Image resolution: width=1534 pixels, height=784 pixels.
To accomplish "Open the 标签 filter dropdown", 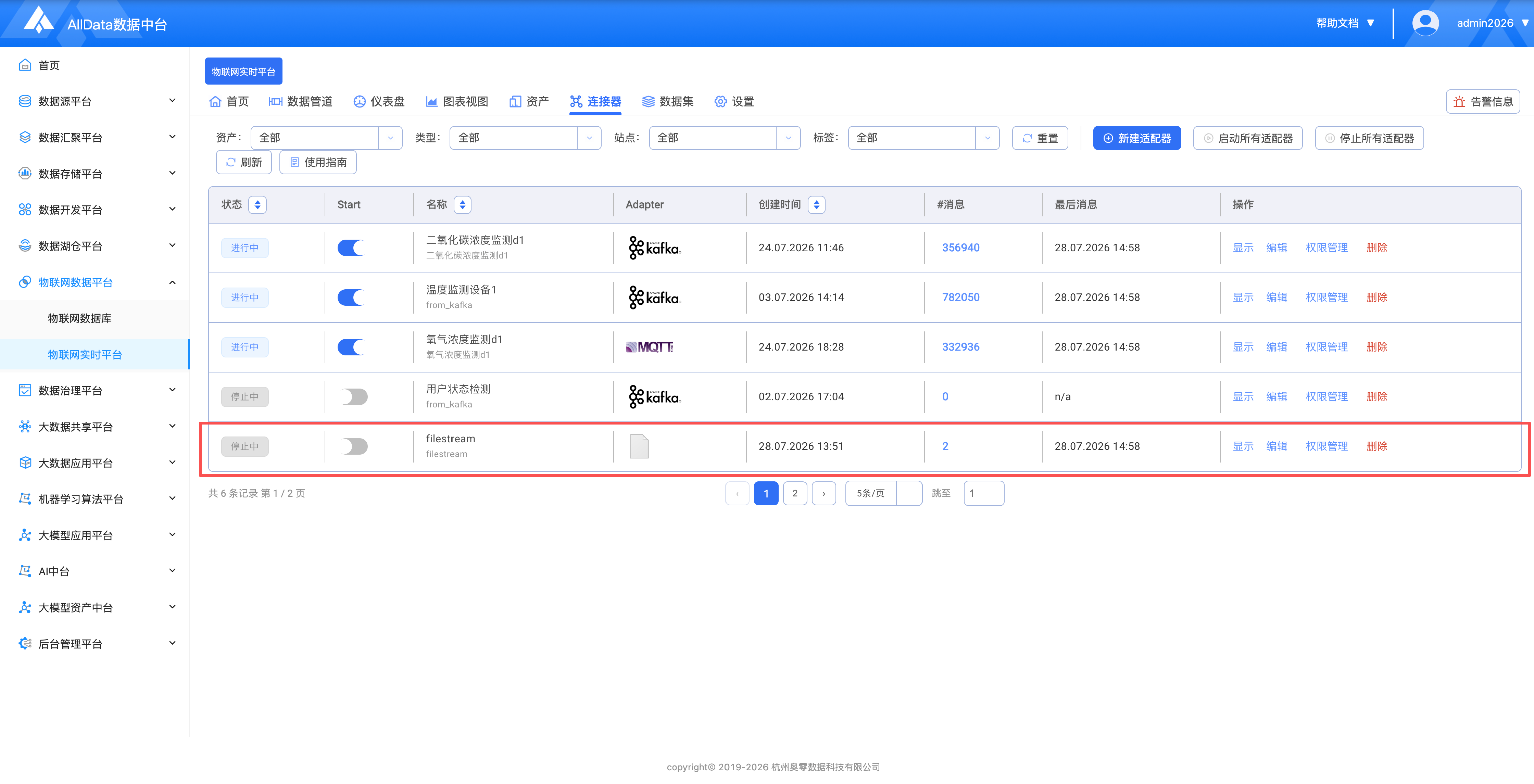I will pos(923,138).
